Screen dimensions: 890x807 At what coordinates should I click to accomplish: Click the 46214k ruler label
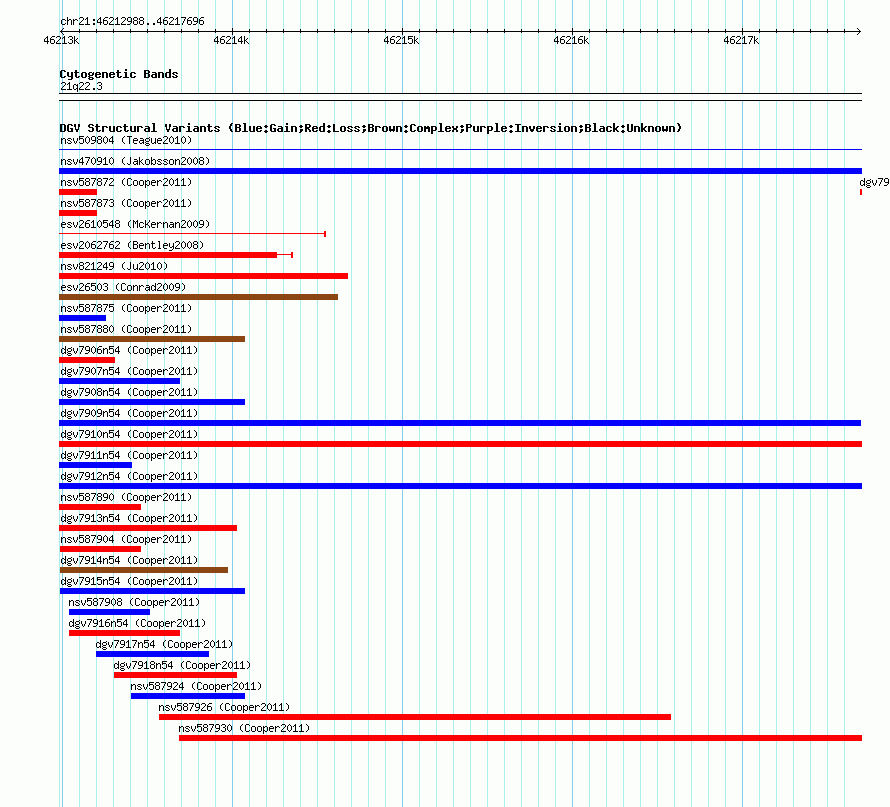click(x=231, y=40)
